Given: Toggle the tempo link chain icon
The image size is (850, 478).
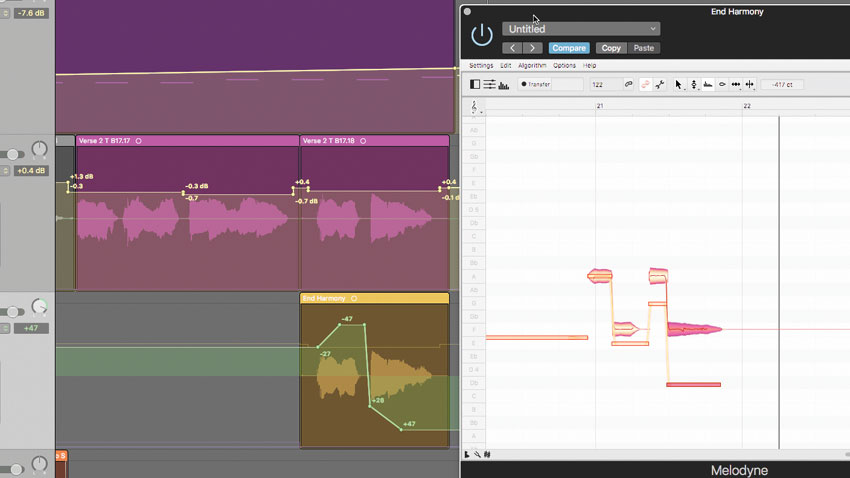Looking at the screenshot, I should pos(628,84).
